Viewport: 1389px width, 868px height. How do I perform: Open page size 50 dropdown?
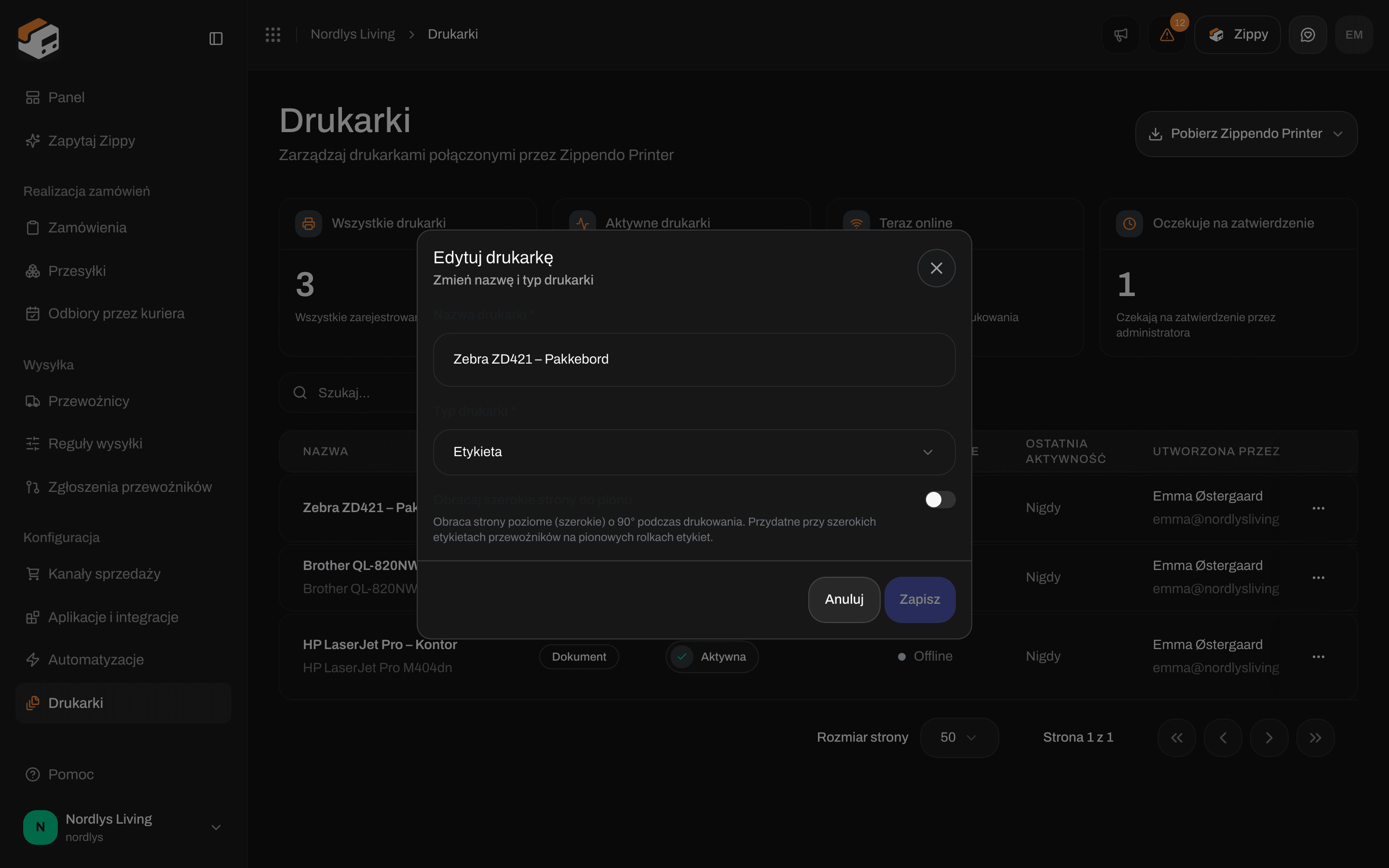[x=959, y=738]
